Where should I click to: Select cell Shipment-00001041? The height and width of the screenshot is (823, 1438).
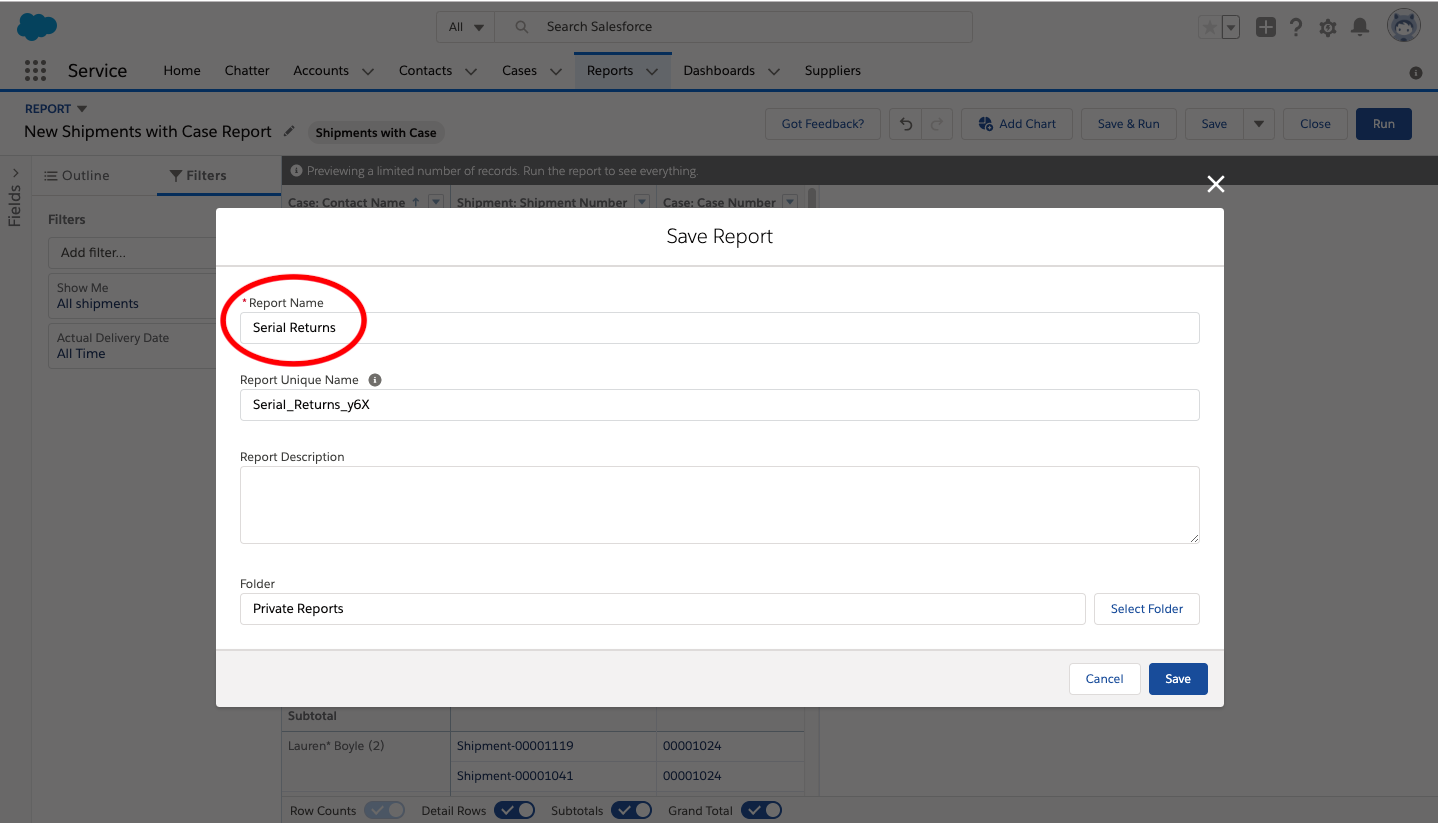coord(553,776)
